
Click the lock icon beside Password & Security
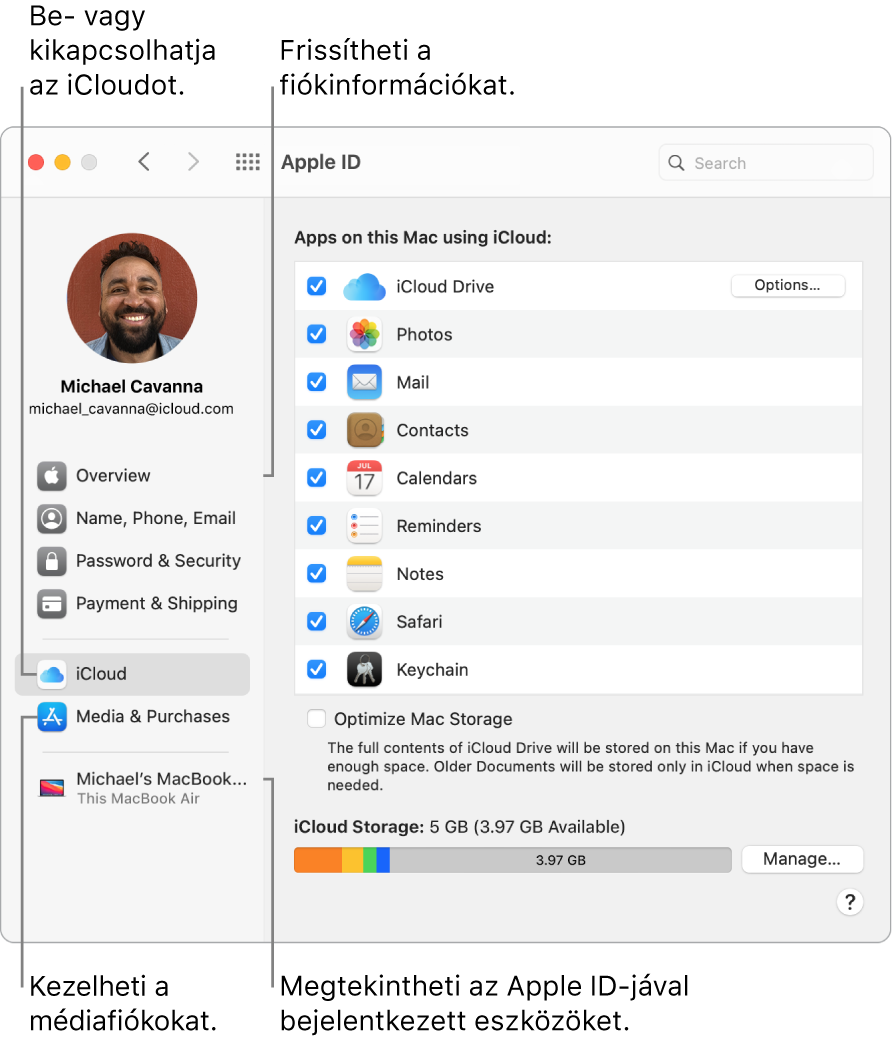point(52,561)
